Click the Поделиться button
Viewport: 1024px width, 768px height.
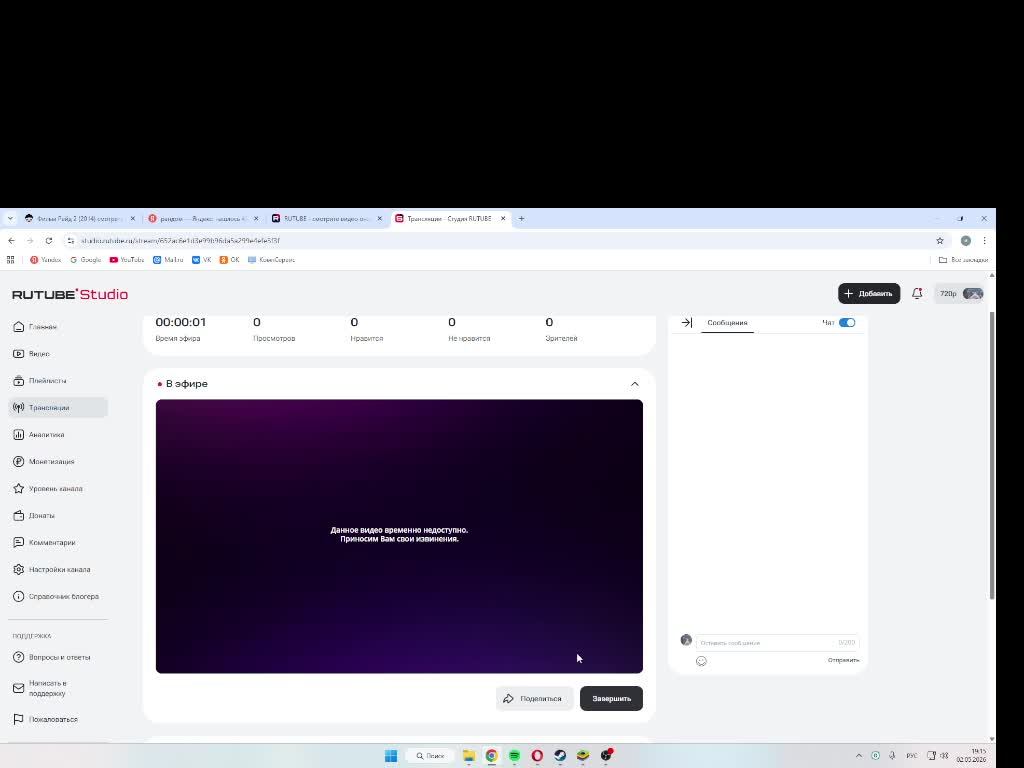pyautogui.click(x=534, y=699)
